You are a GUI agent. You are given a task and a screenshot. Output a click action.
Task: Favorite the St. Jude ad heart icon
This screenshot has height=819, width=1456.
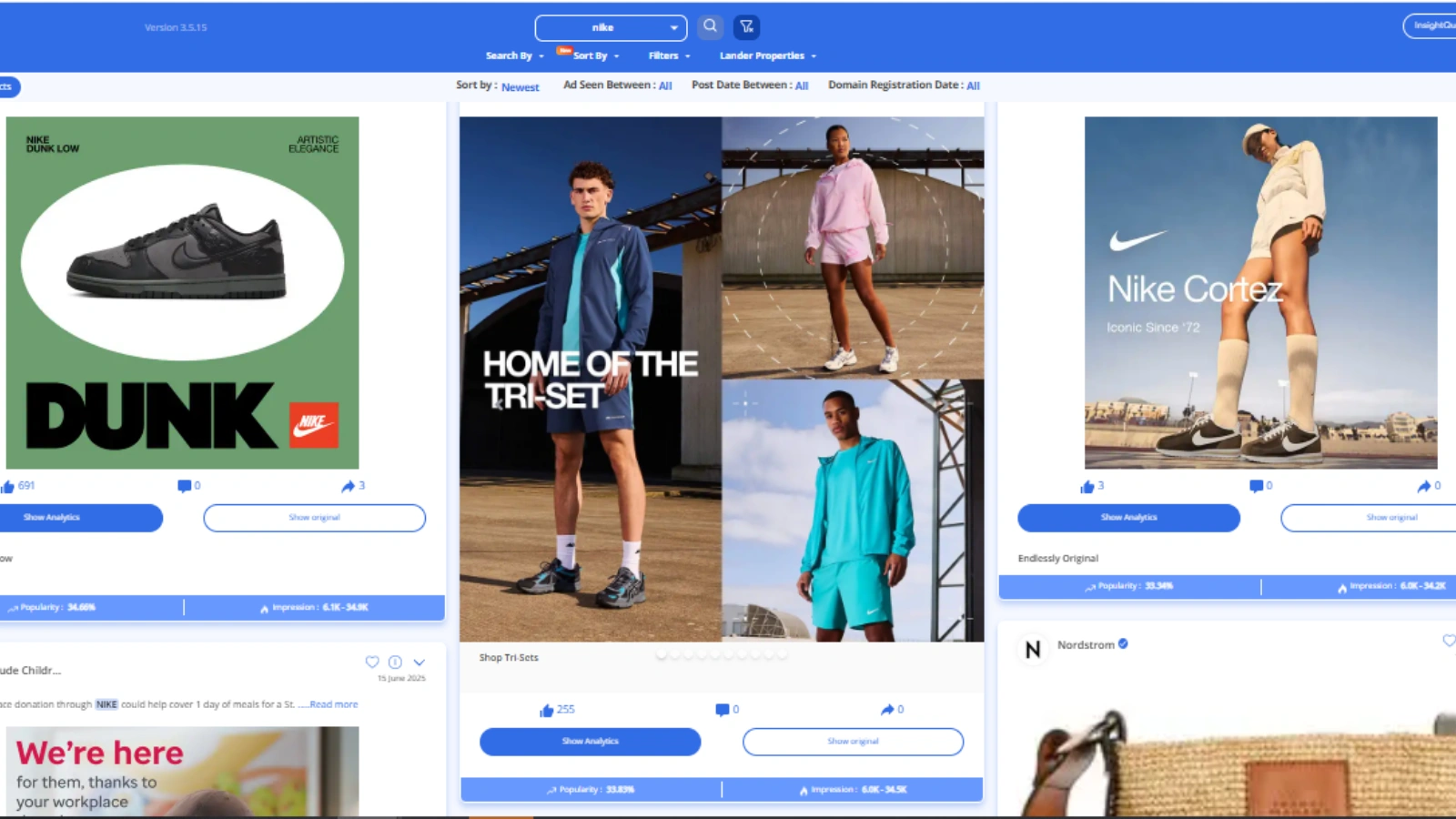pyautogui.click(x=372, y=662)
